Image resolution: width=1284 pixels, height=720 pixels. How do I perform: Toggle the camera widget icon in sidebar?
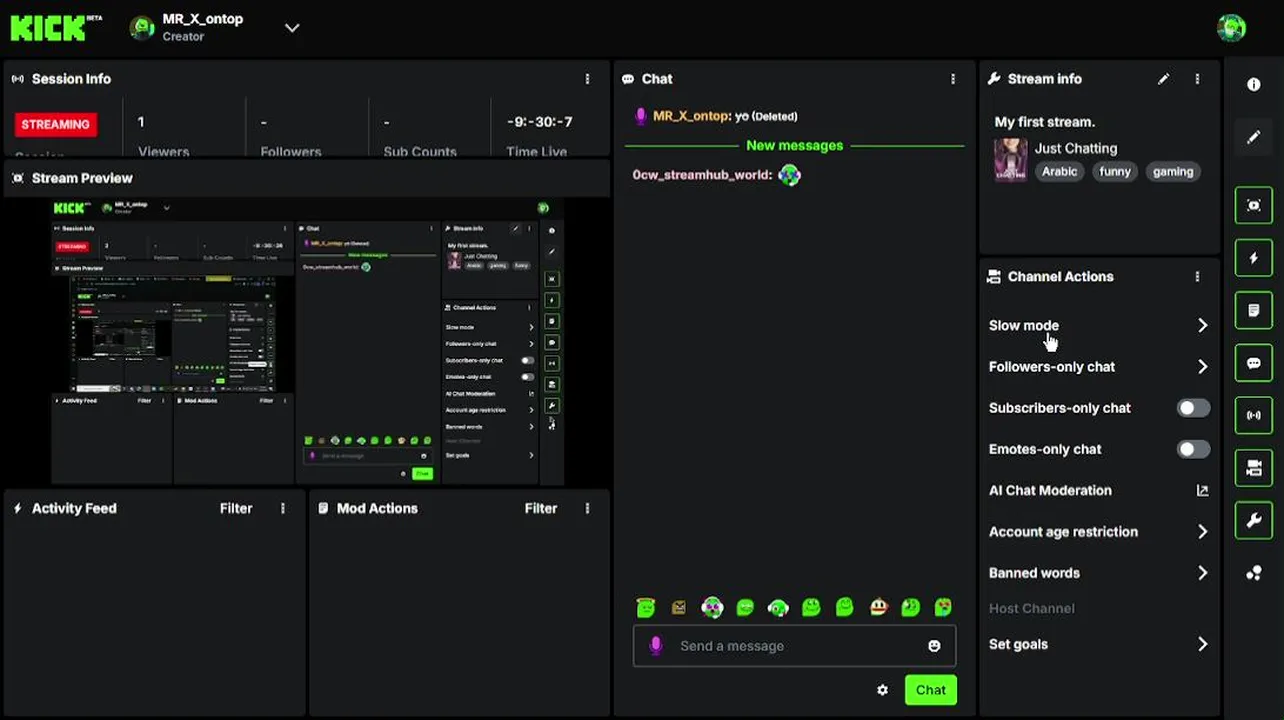tap(1253, 468)
